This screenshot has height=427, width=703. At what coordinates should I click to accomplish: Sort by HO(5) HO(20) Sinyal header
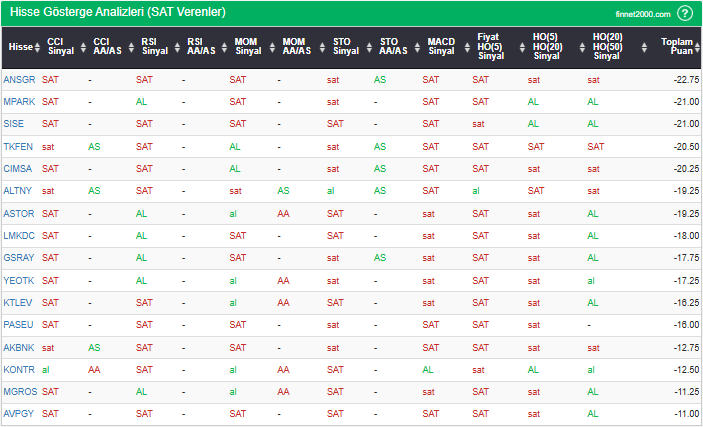(x=546, y=47)
